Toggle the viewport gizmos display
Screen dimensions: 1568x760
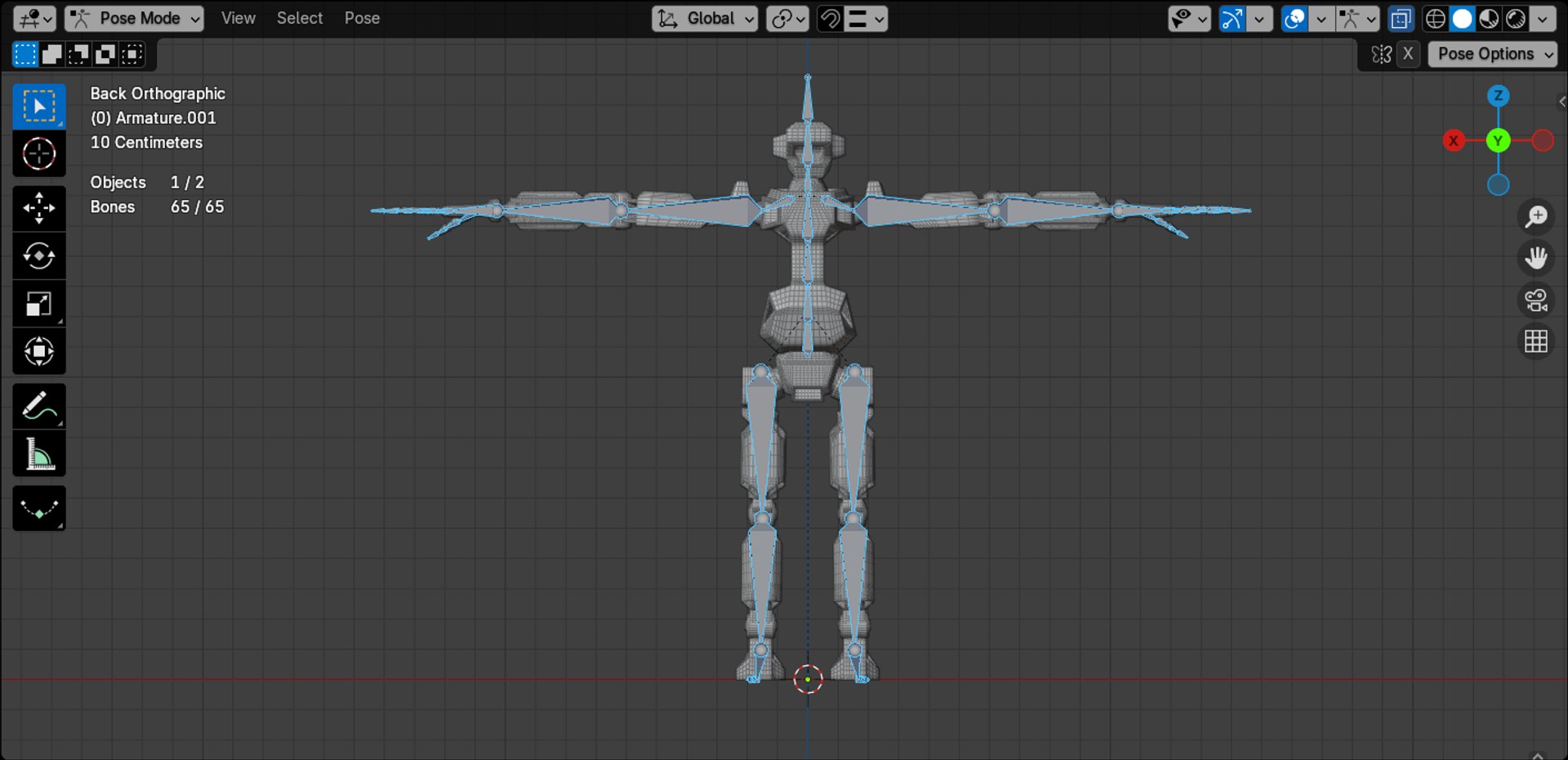point(1232,19)
